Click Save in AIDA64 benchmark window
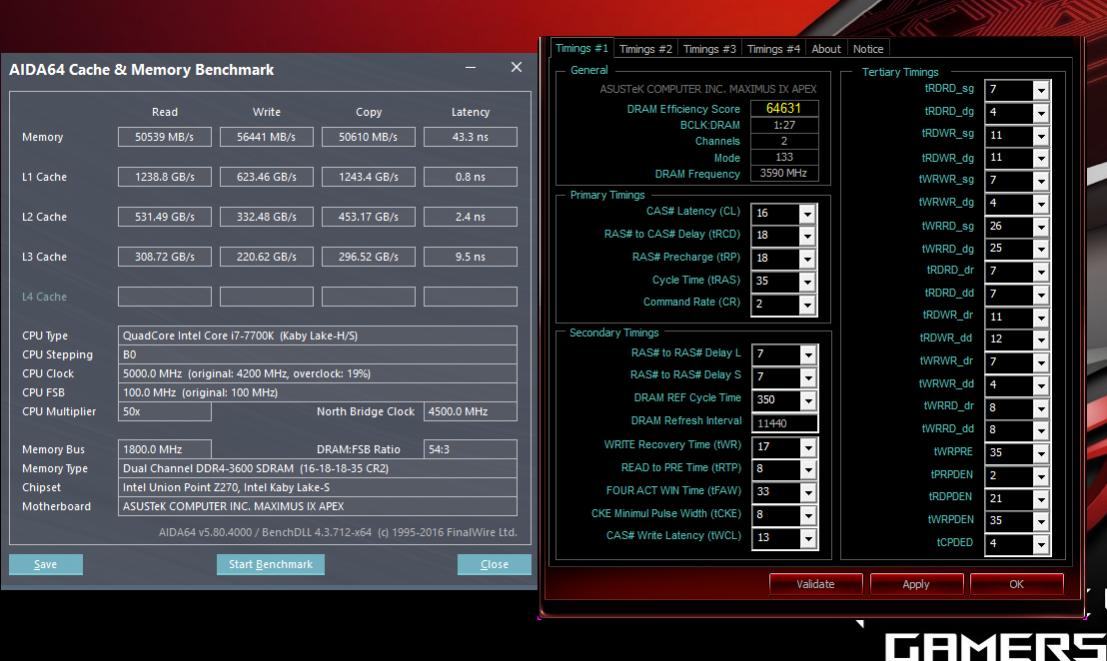 coord(46,564)
